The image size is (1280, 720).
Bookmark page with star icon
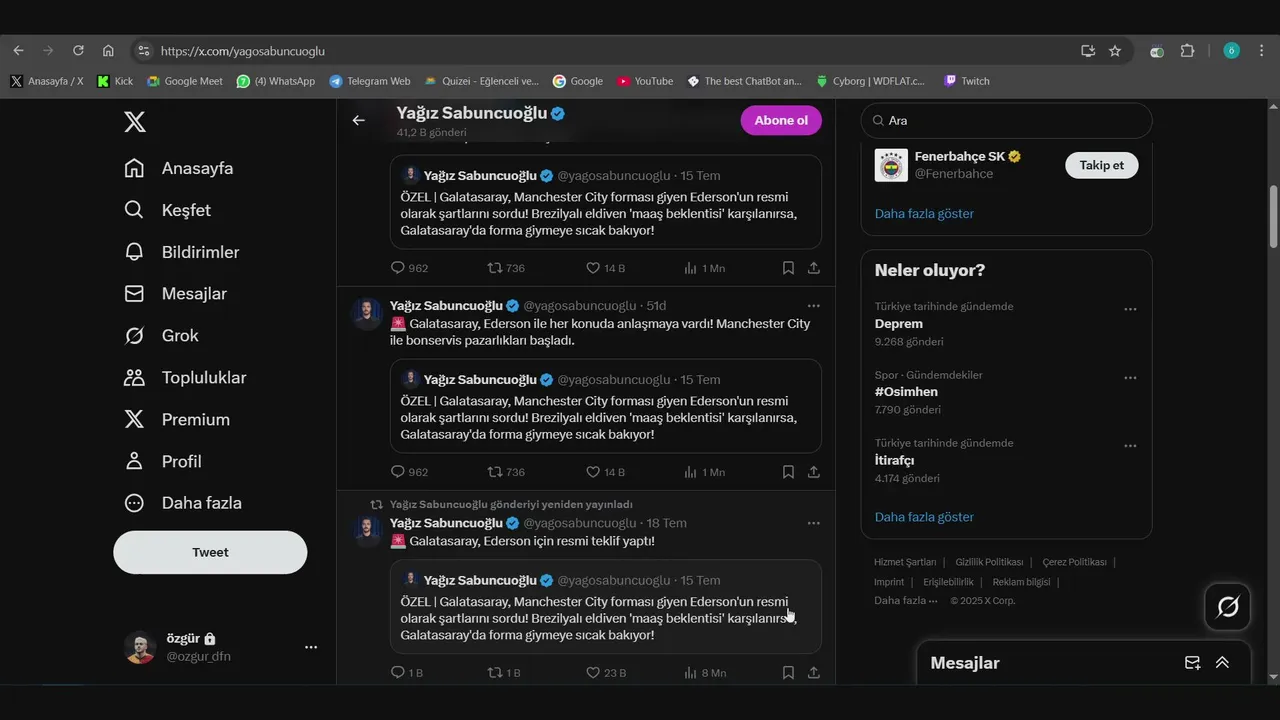coord(1115,51)
